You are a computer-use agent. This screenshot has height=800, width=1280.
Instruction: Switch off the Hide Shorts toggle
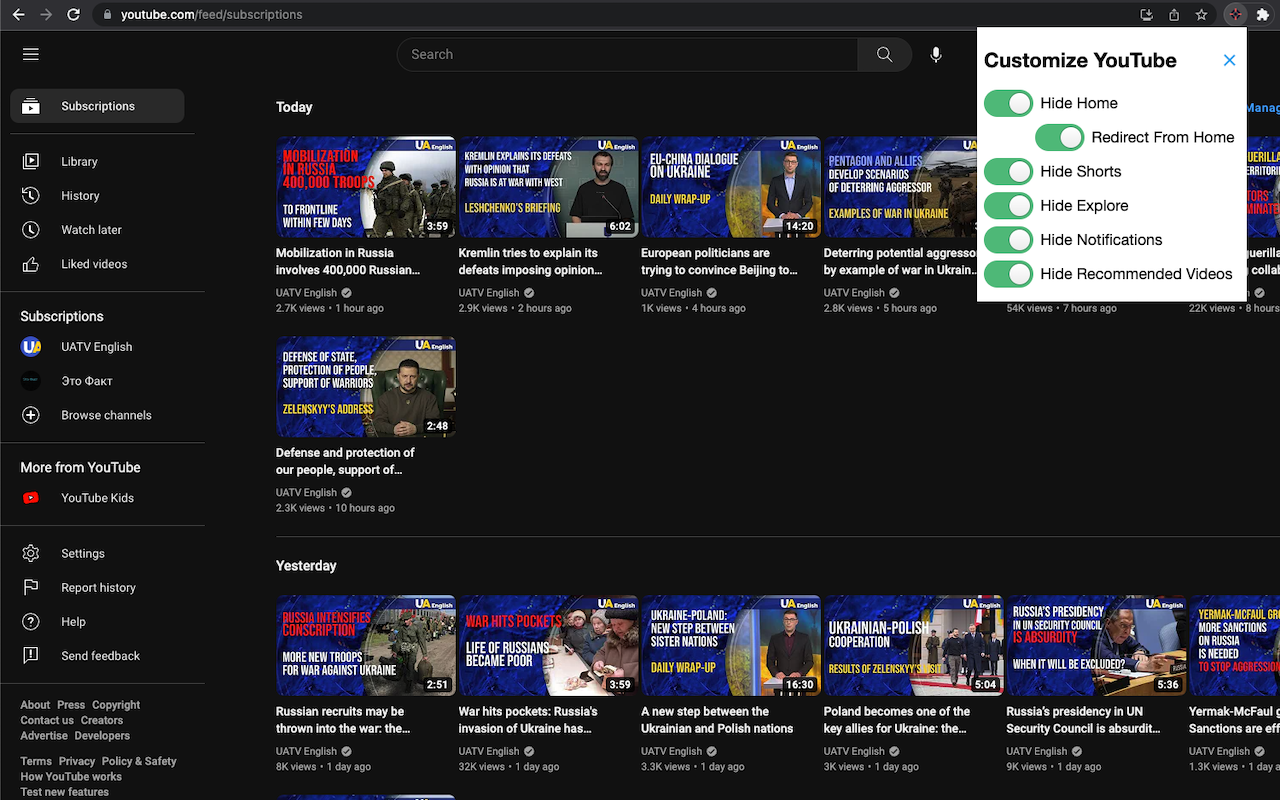1008,171
